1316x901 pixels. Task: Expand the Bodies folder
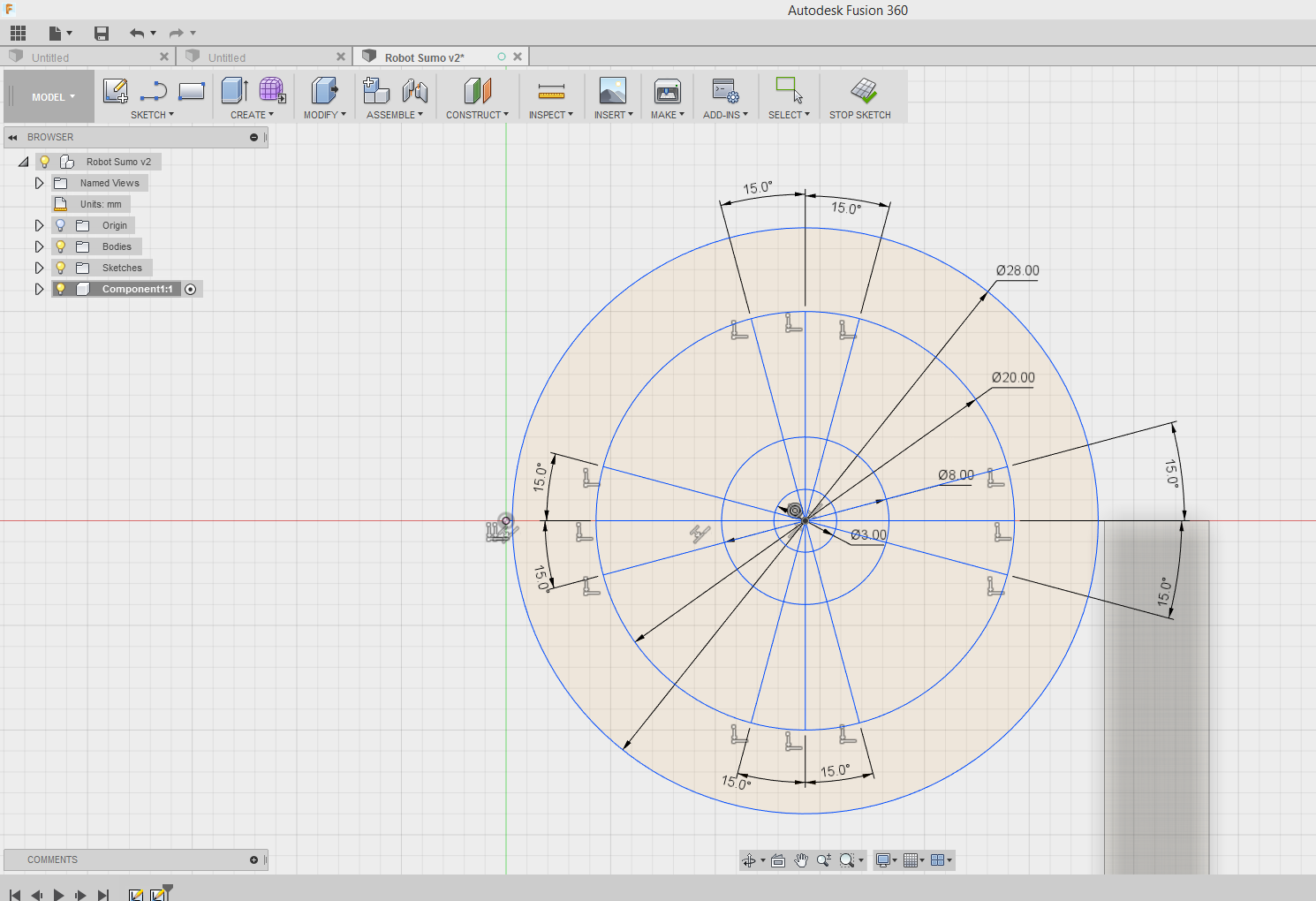coord(39,246)
